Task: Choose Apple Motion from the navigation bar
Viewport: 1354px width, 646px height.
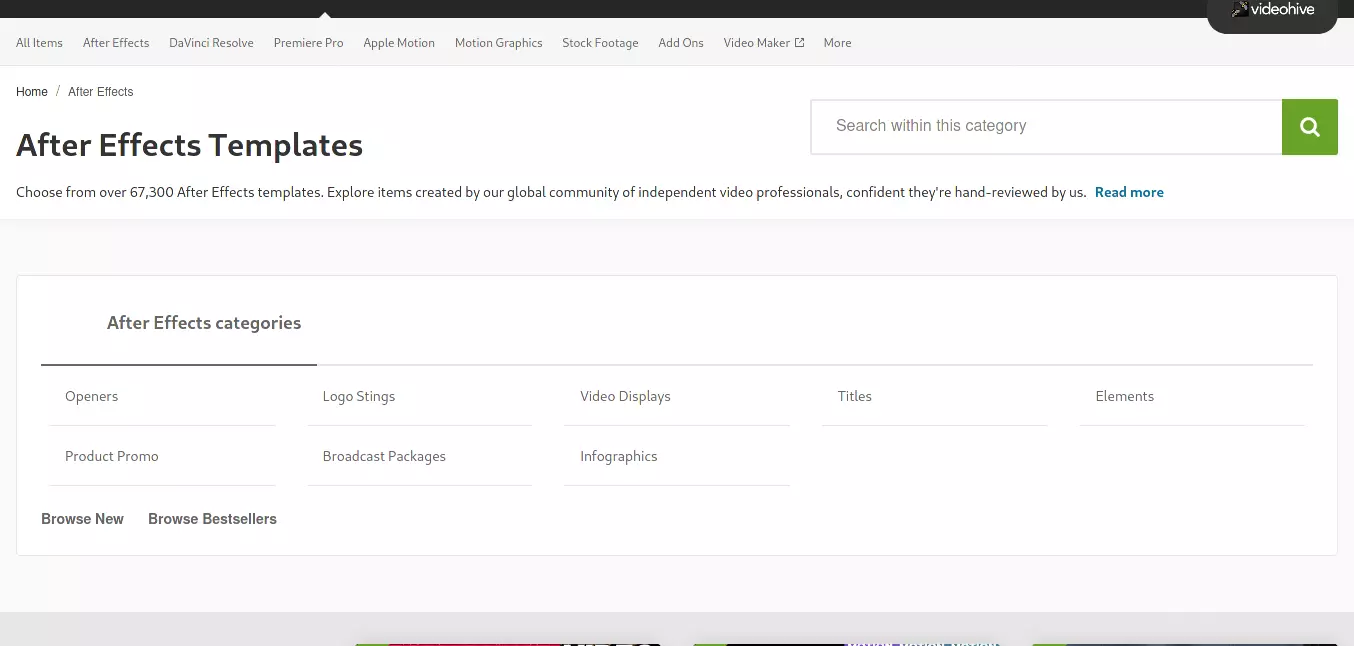Action: (x=399, y=43)
